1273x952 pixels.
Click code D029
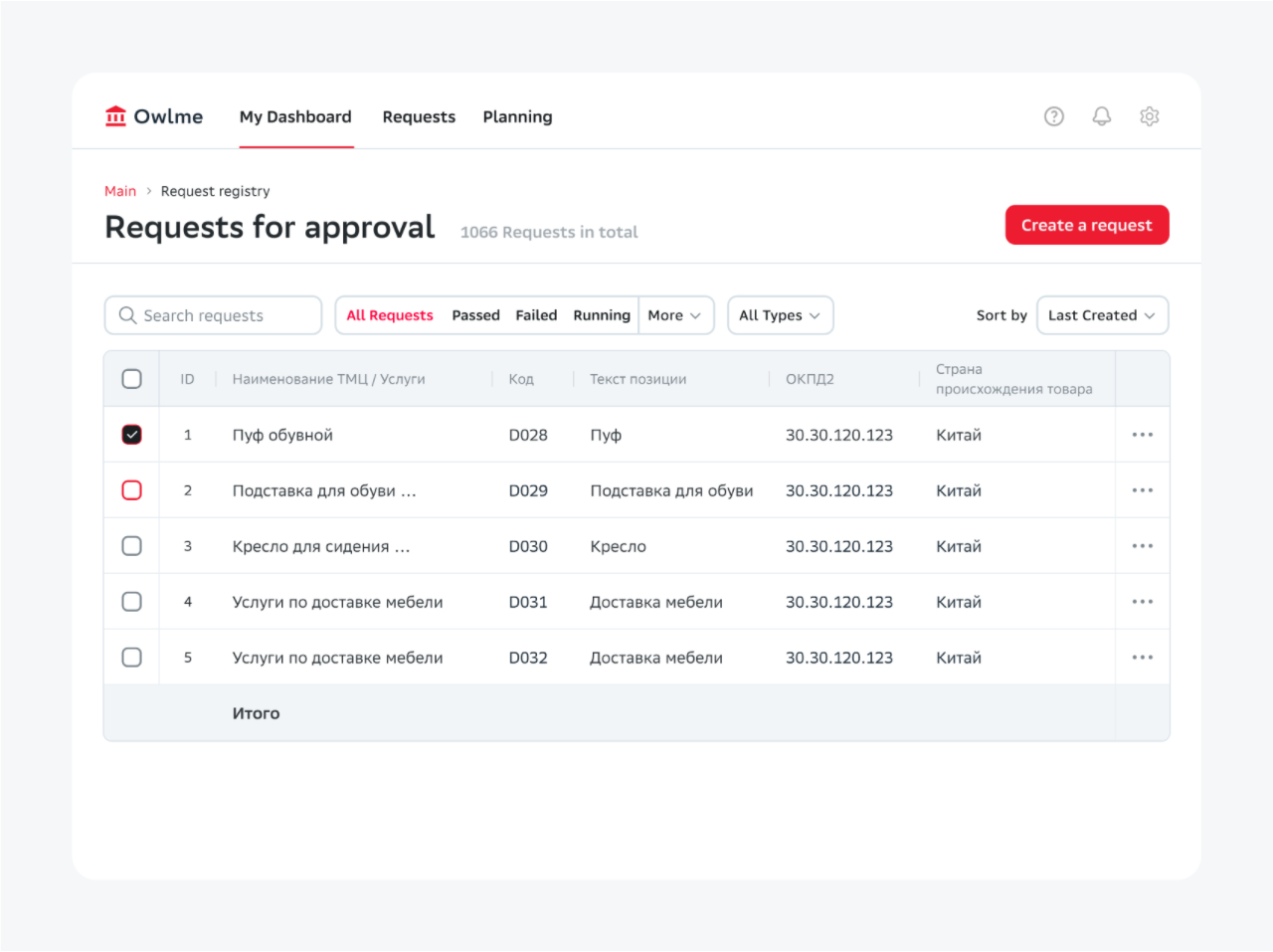pos(528,490)
